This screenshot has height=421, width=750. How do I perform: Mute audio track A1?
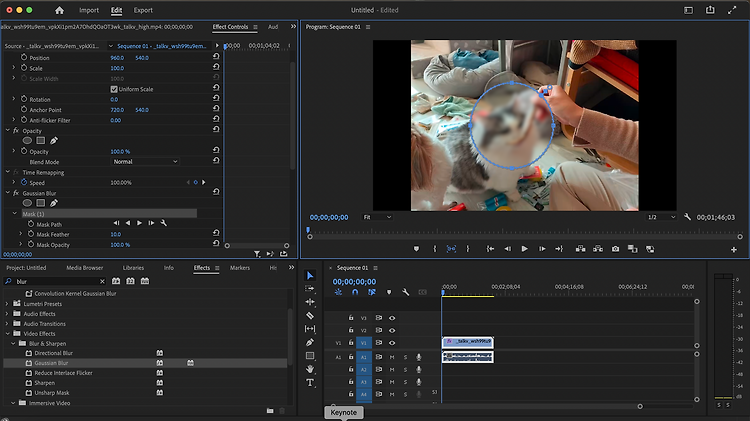(392, 356)
